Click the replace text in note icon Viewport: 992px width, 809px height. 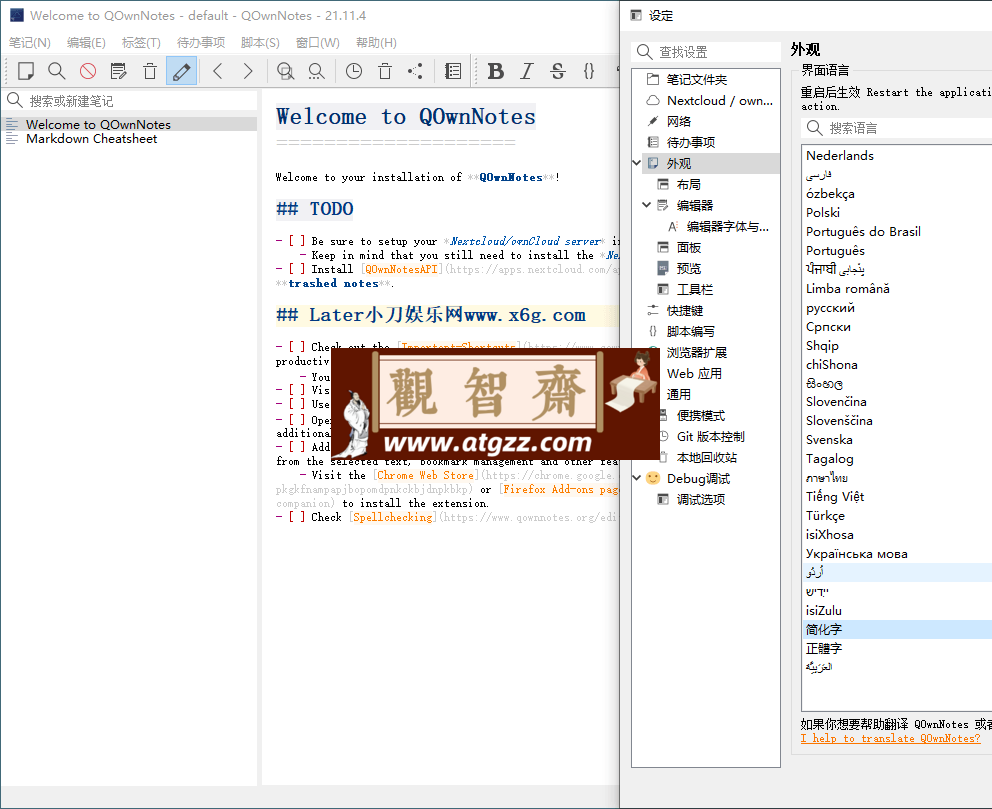pos(316,71)
